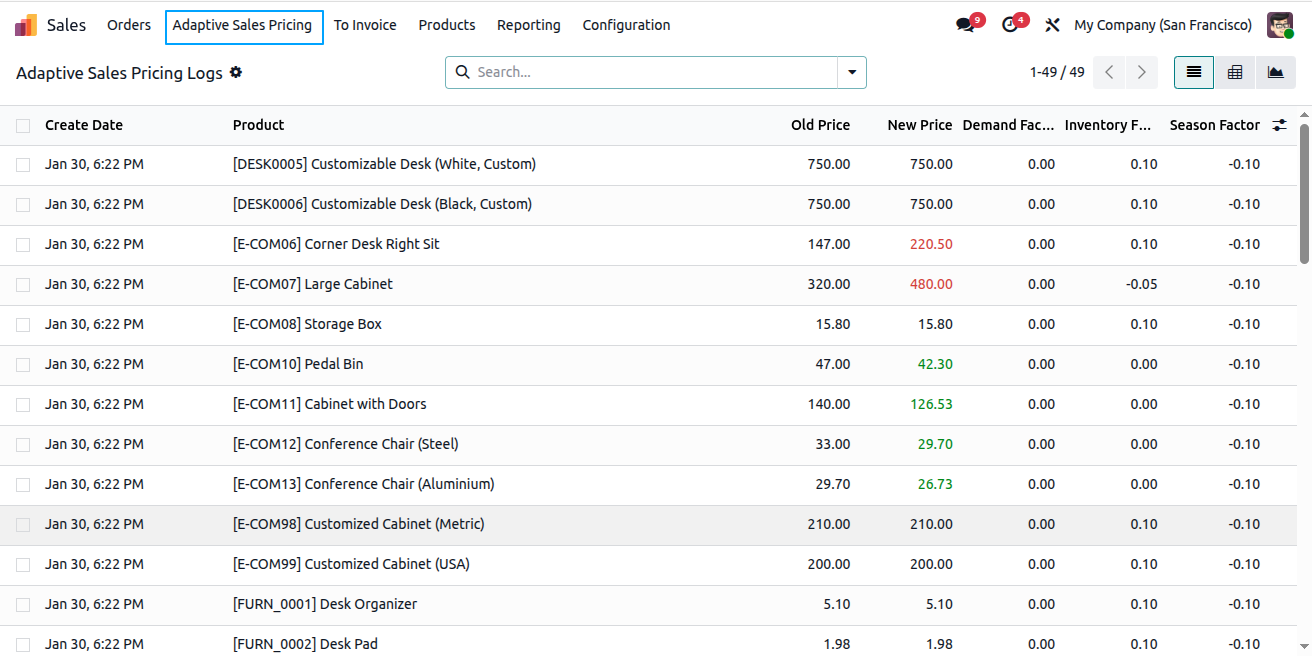Toggle the select-all header checkbox
The width and height of the screenshot is (1312, 656).
(23, 125)
